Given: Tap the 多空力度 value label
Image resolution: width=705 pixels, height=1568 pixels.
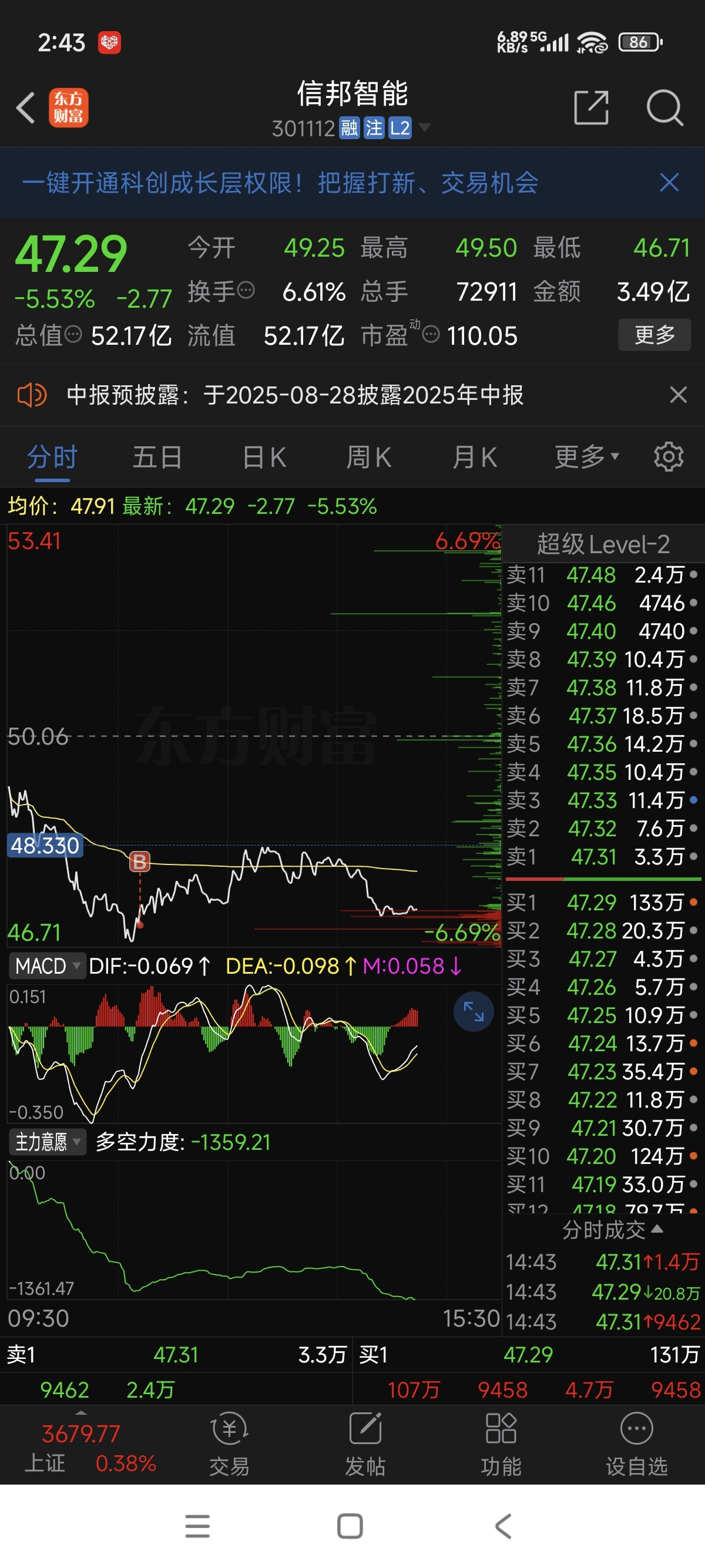Looking at the screenshot, I should pos(183,1142).
